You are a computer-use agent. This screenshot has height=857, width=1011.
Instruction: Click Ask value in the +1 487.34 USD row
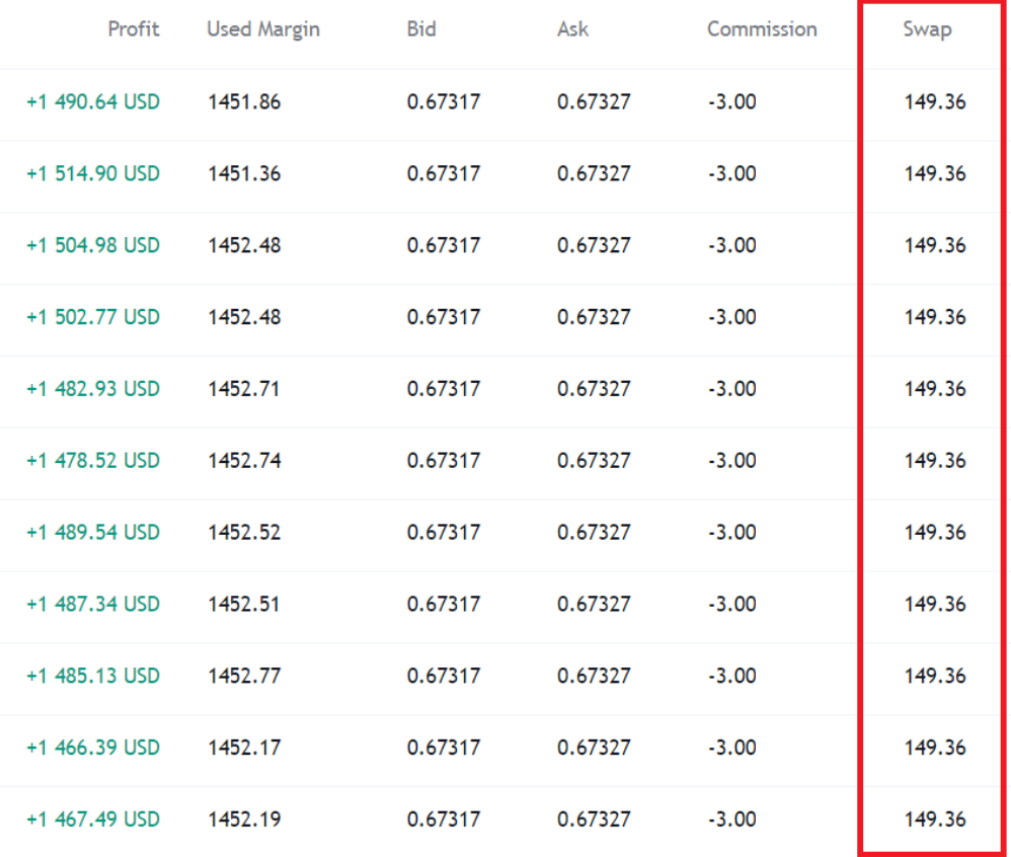pos(594,604)
